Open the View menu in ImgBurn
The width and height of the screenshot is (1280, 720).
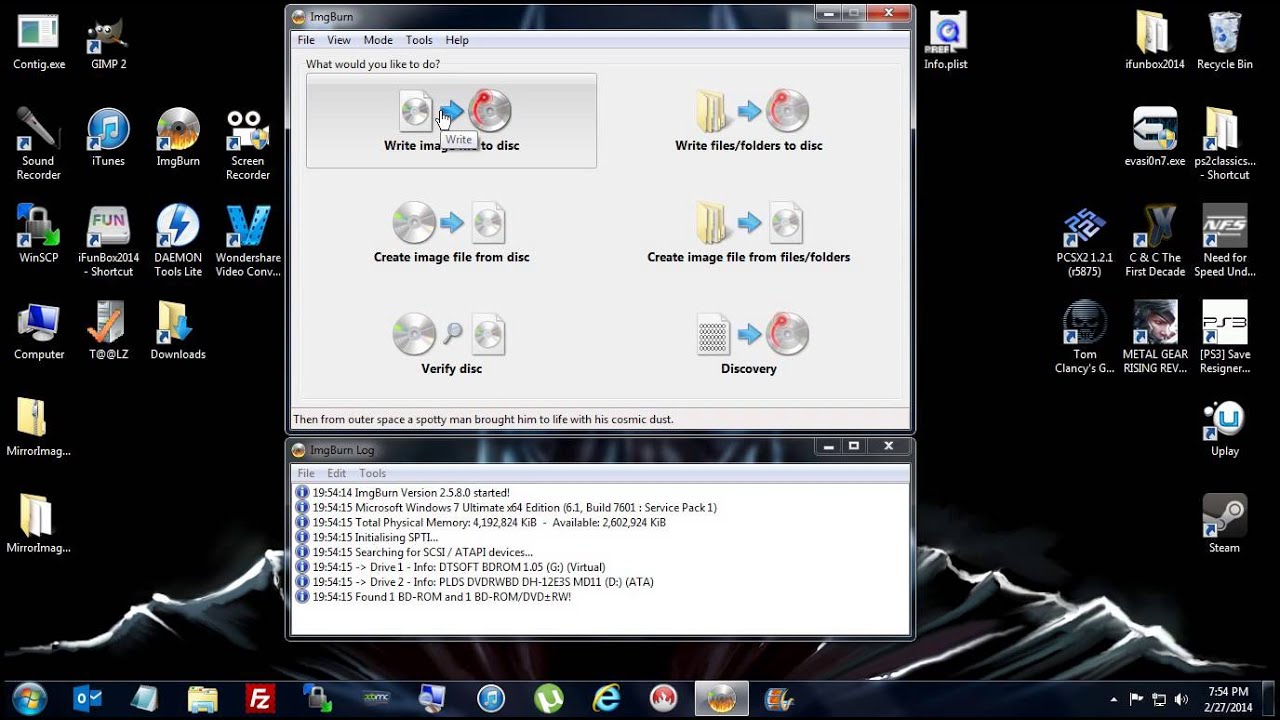[339, 40]
